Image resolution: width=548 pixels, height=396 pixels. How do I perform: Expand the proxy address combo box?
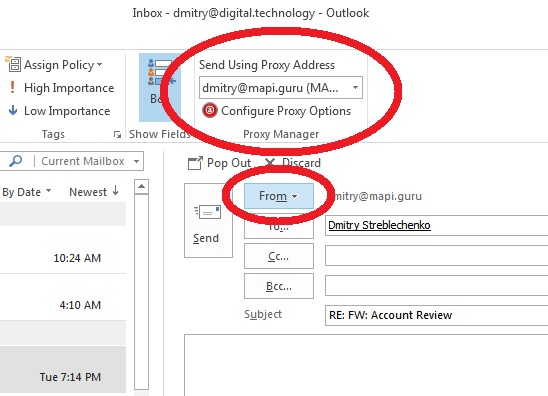pyautogui.click(x=355, y=87)
